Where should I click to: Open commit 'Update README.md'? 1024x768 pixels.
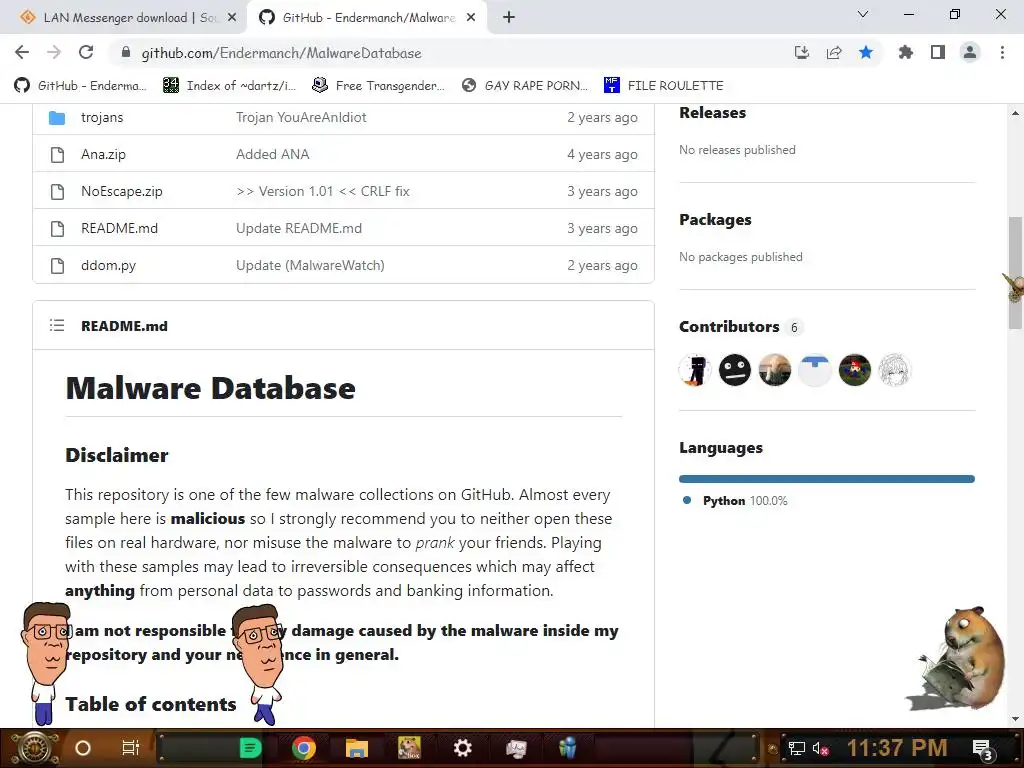pos(298,229)
